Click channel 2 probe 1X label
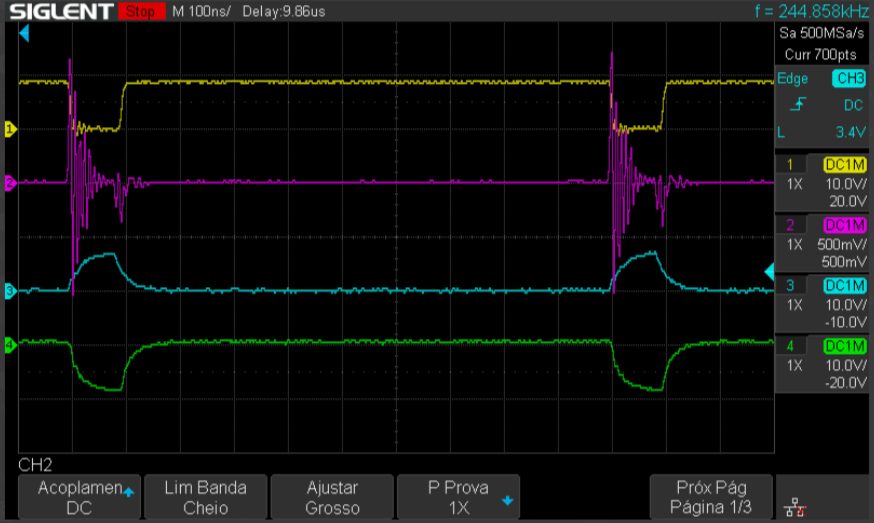874x523 pixels. pyautogui.click(x=794, y=244)
